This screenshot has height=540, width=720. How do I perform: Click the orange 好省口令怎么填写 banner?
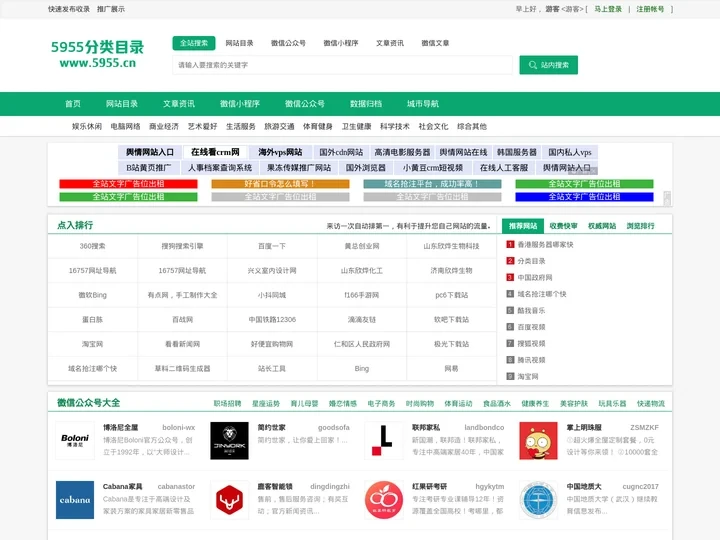[x=280, y=184]
